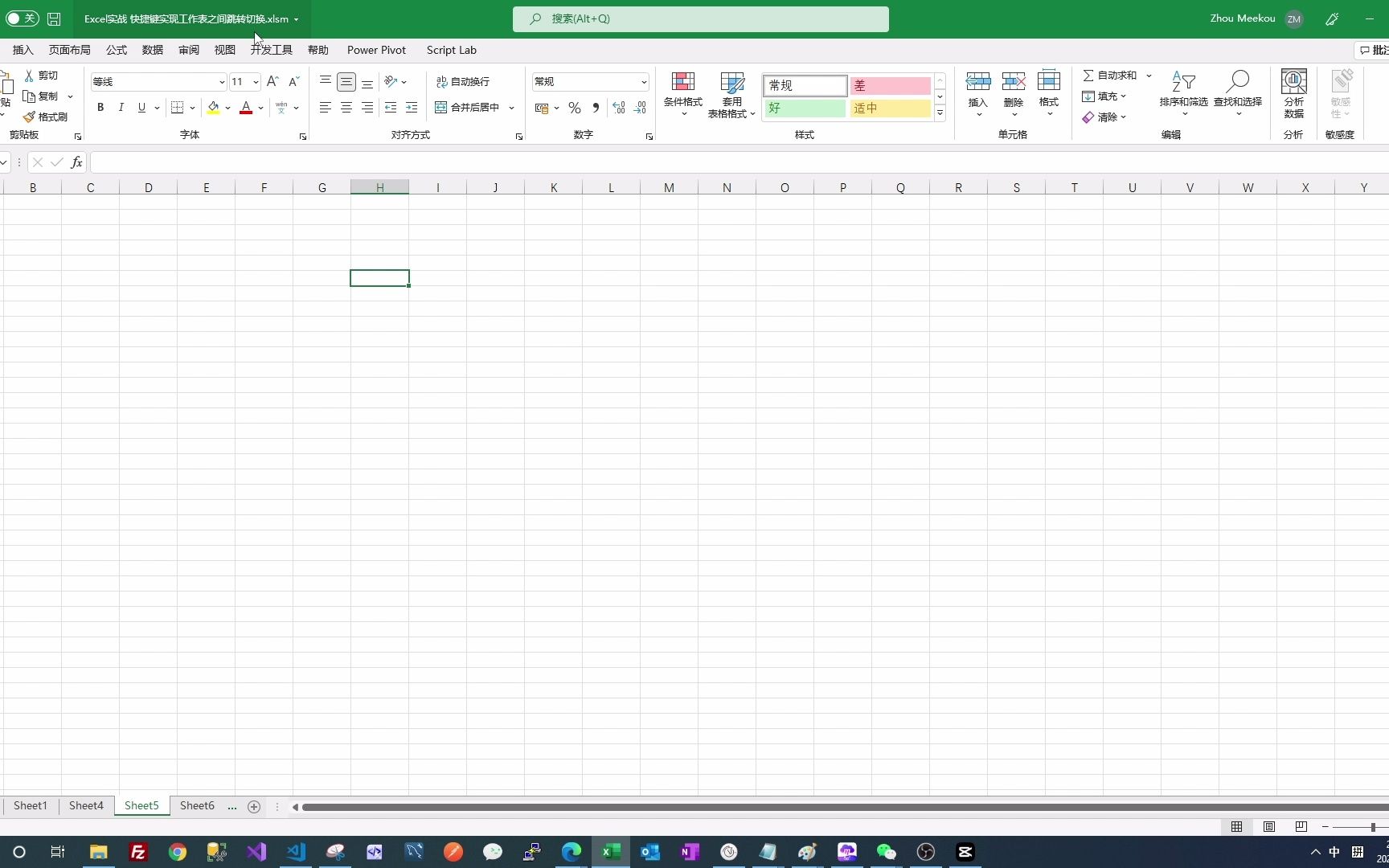Toggle Bold formatting

coord(100,108)
